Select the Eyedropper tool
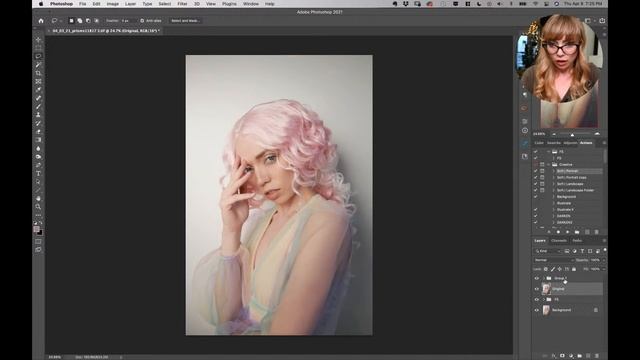This screenshot has width=640, height=360. [x=38, y=90]
